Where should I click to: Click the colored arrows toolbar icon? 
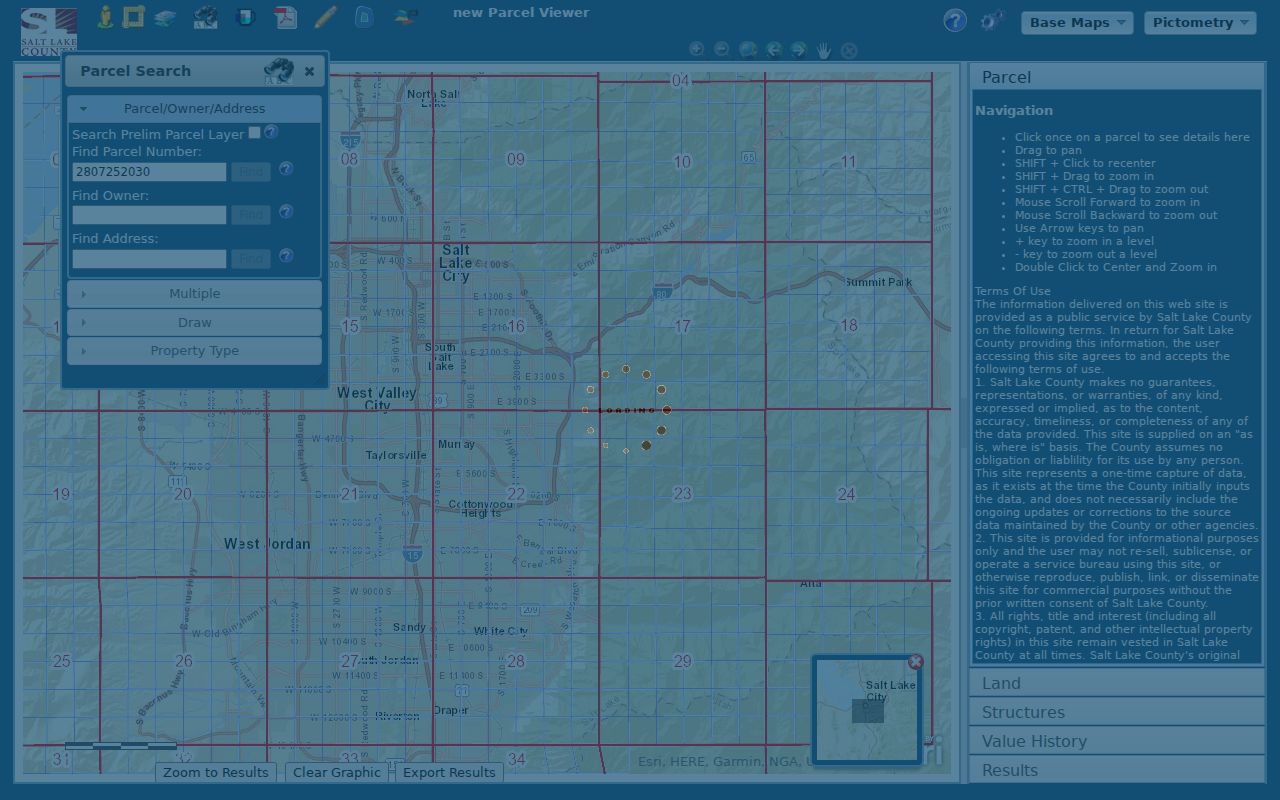[x=406, y=17]
